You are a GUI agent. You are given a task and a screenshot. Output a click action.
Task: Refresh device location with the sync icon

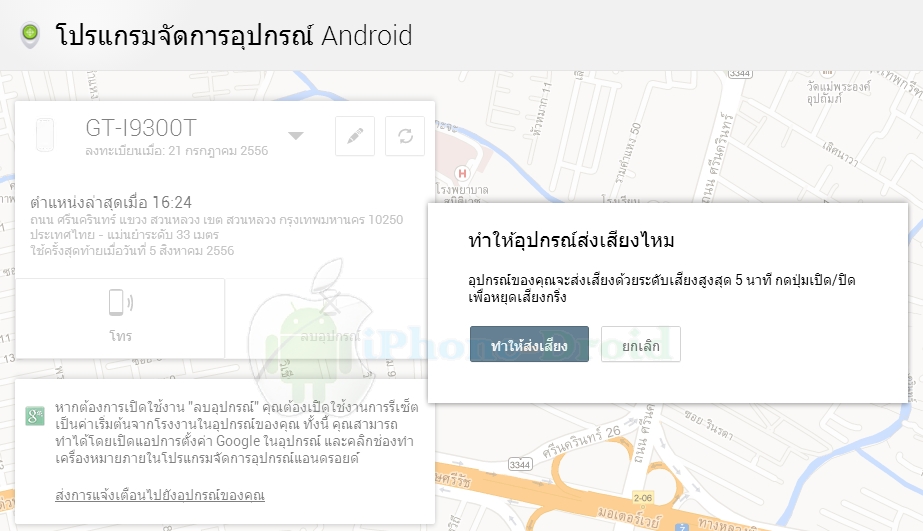(405, 136)
